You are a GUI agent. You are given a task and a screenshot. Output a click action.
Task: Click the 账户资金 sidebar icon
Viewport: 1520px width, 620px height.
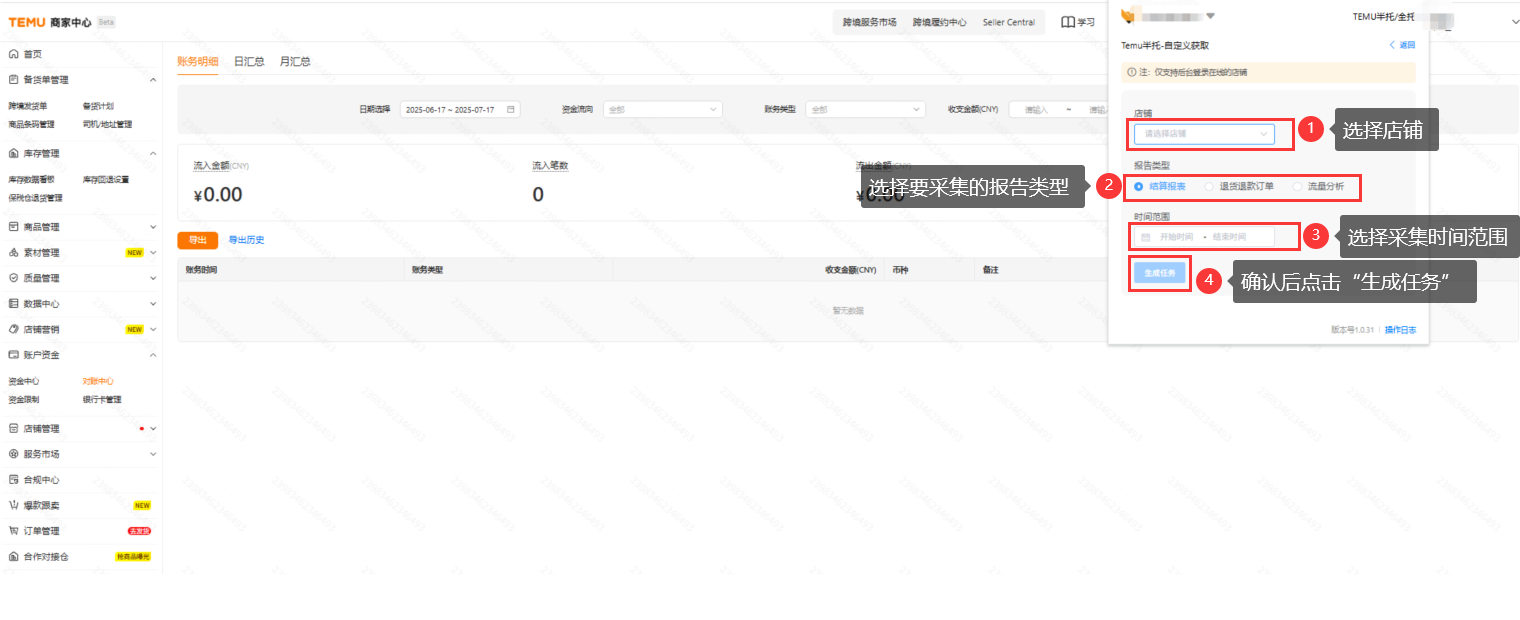click(13, 355)
